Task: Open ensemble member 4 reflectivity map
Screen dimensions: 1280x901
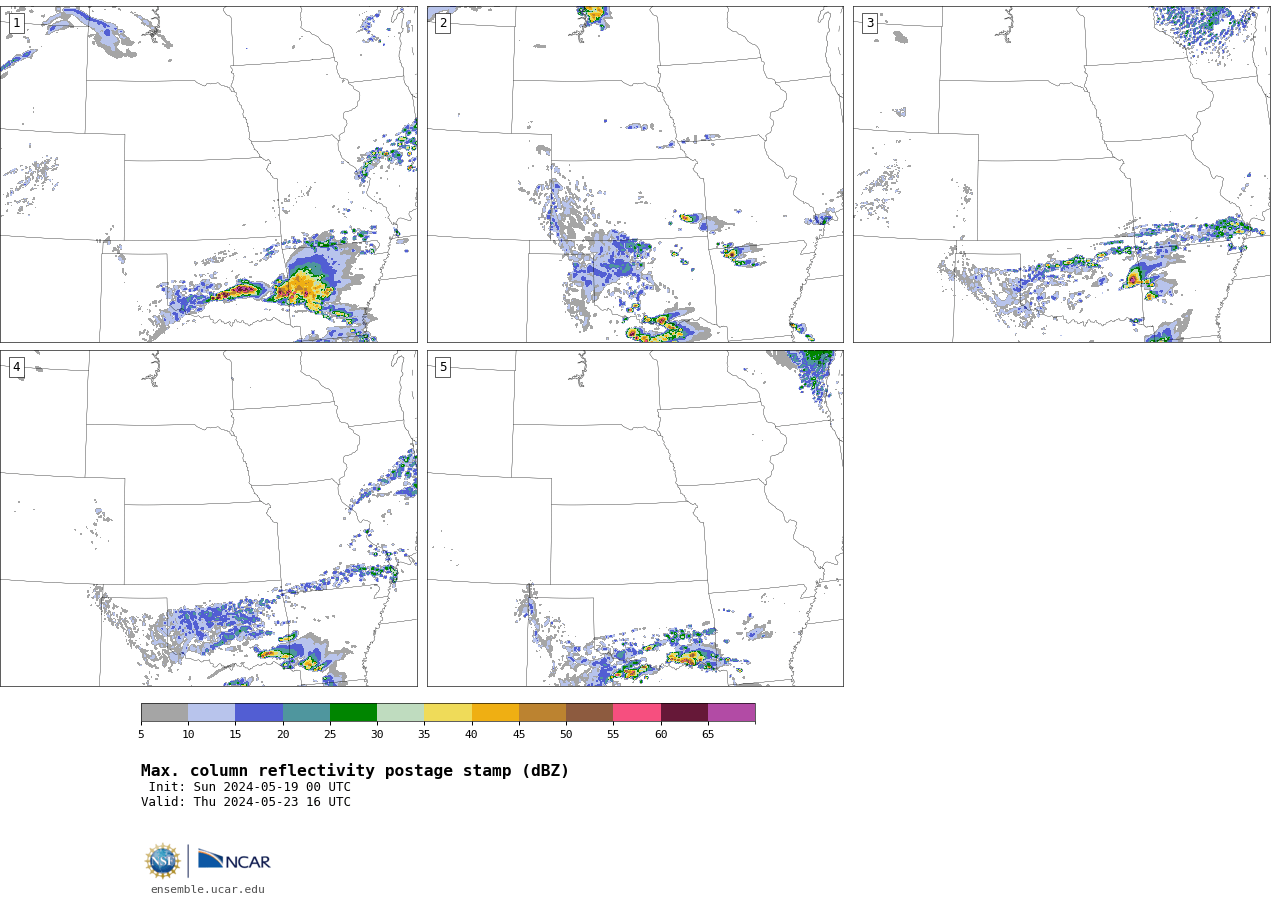Action: (208, 518)
